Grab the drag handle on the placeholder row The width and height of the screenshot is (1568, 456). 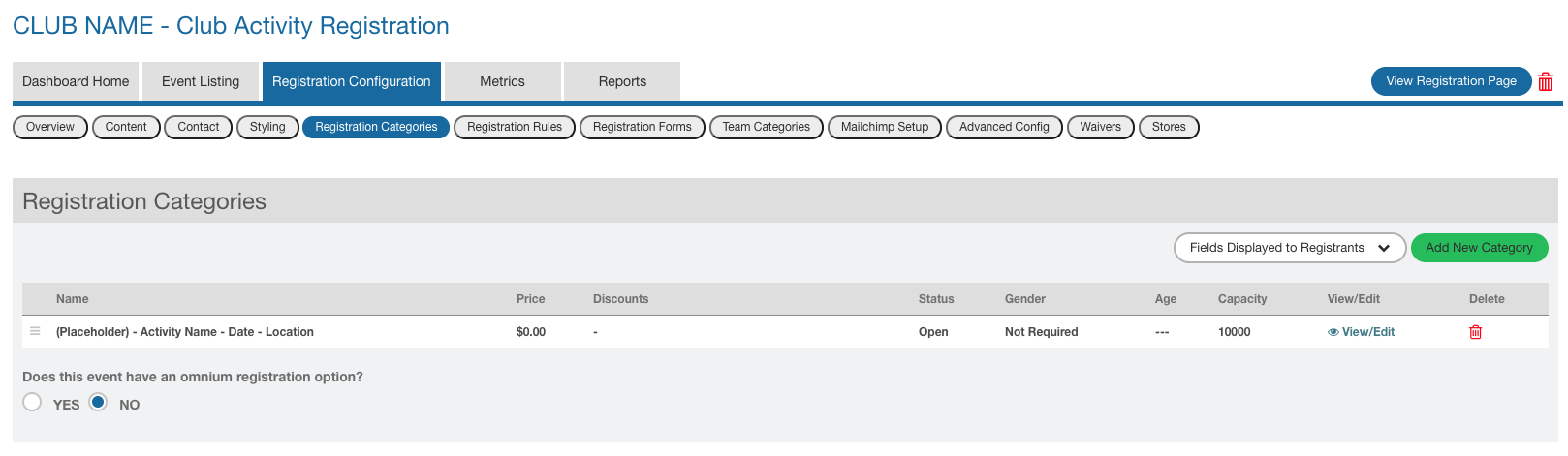35,331
